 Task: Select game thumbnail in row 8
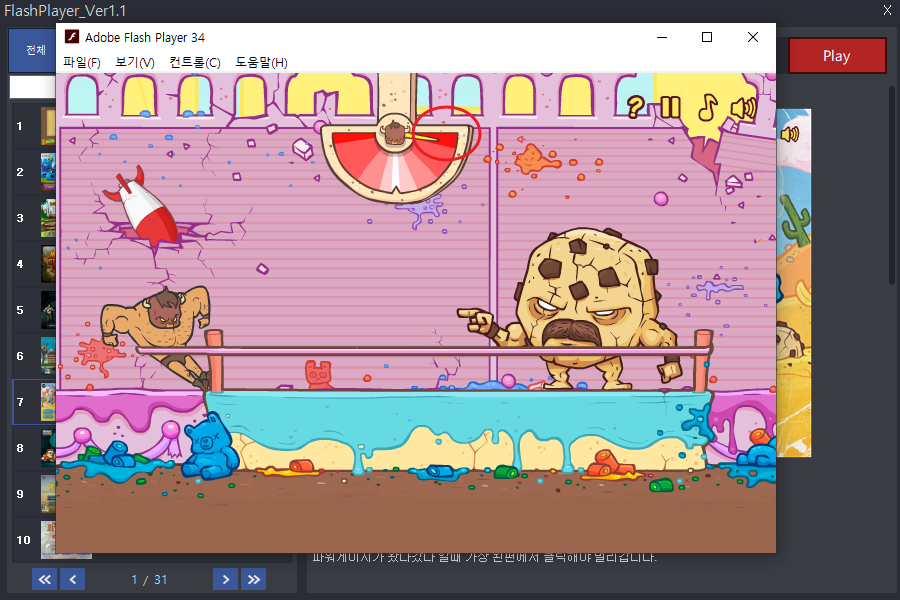point(48,448)
